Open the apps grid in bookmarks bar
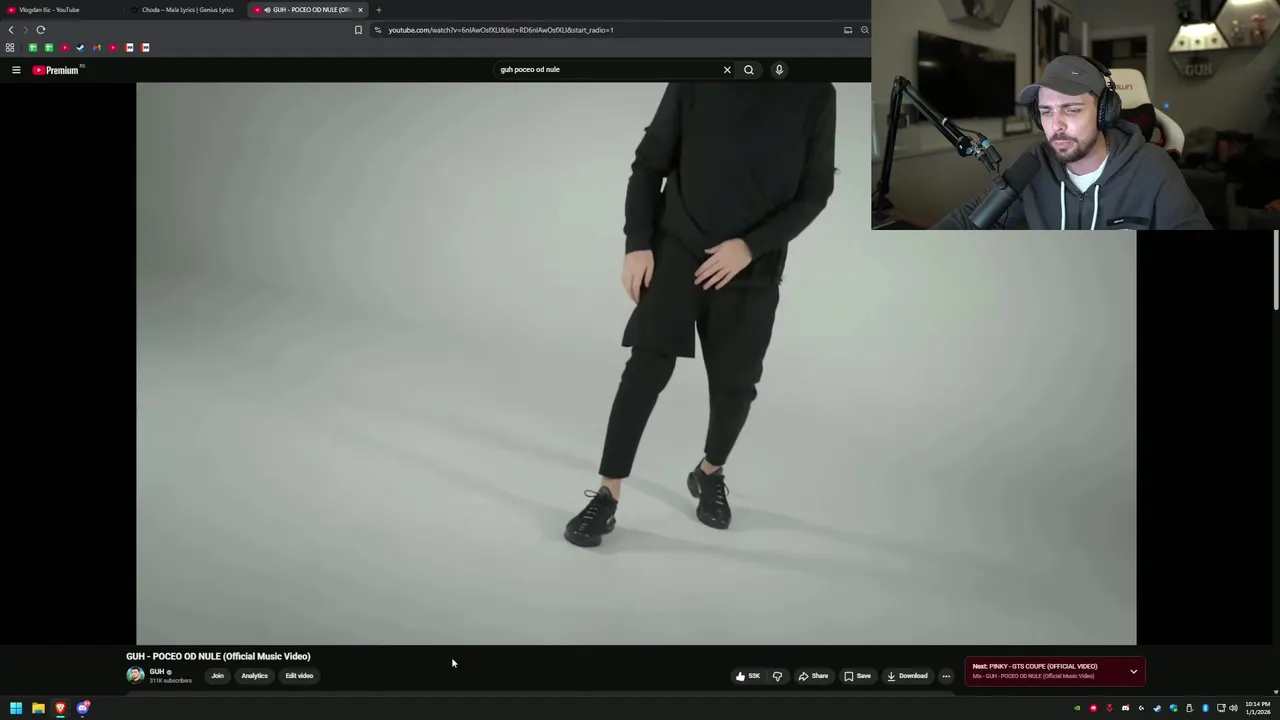This screenshot has width=1280, height=720. click(10, 48)
